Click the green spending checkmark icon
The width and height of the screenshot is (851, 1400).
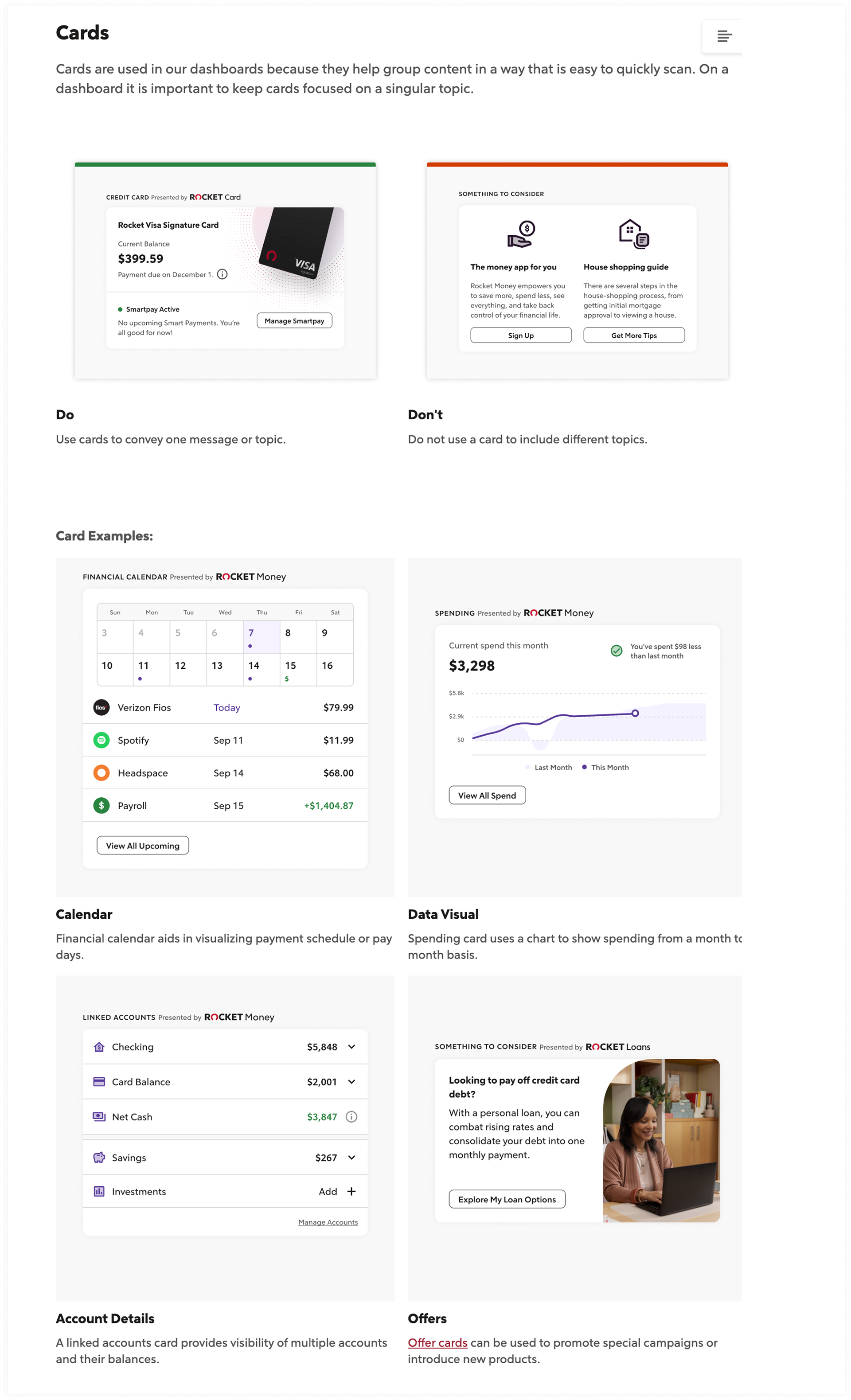[617, 651]
